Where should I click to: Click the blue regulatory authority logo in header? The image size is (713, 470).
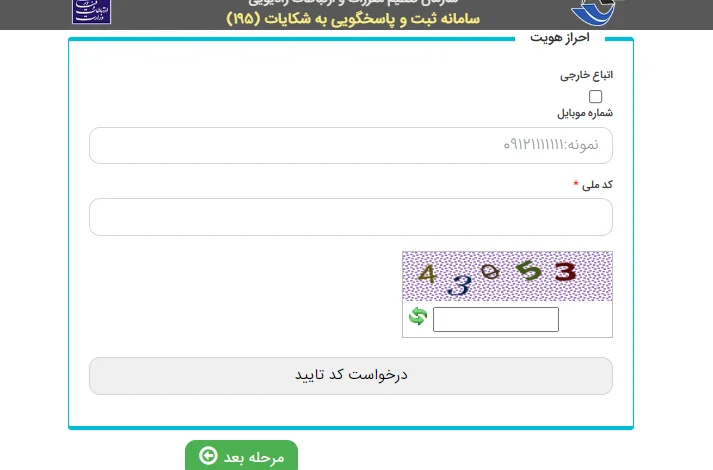pos(593,12)
